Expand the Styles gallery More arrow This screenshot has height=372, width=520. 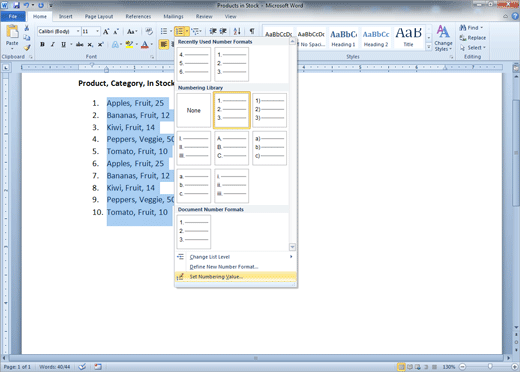tap(429, 47)
